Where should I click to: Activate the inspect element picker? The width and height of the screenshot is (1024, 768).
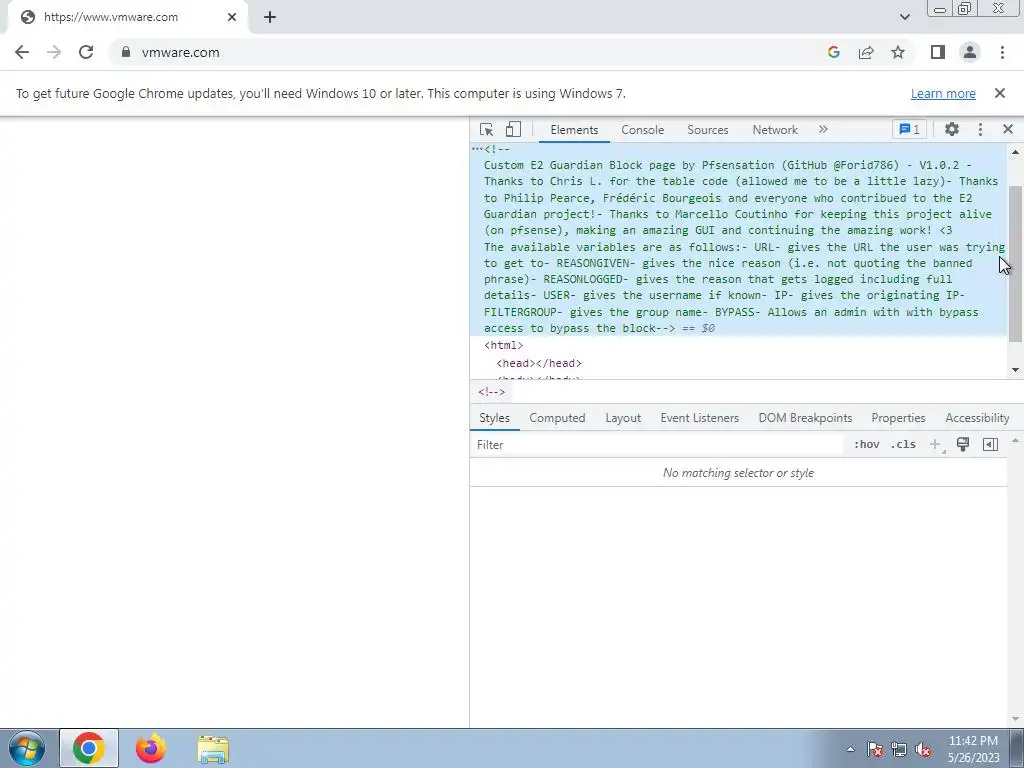point(487,129)
